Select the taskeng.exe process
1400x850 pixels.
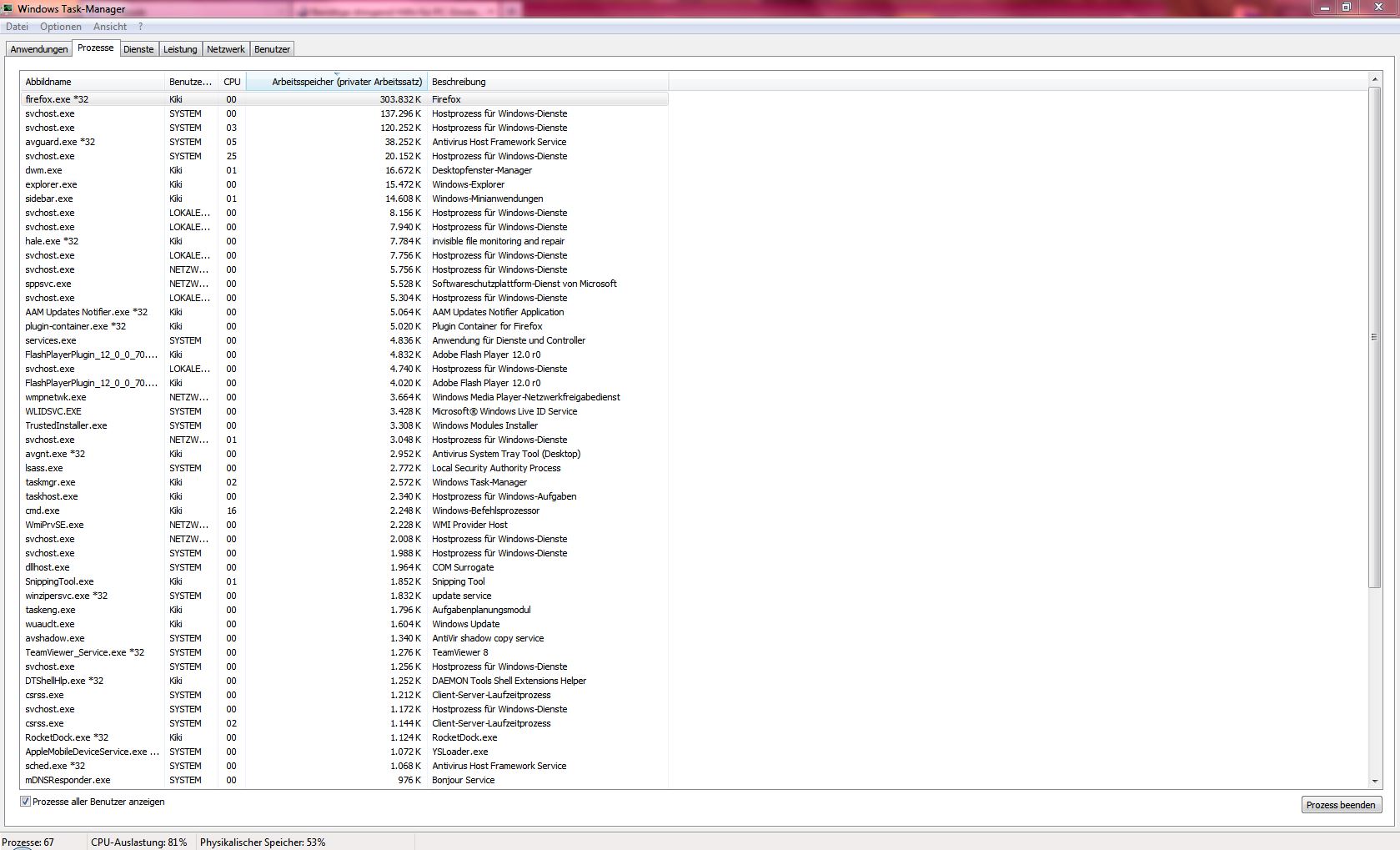click(x=344, y=610)
